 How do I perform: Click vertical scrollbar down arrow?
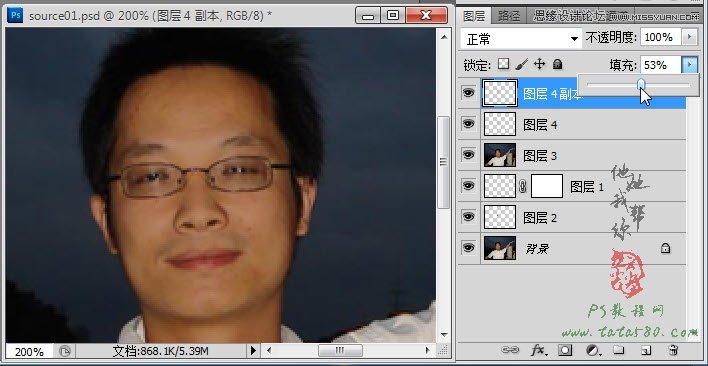(x=444, y=335)
